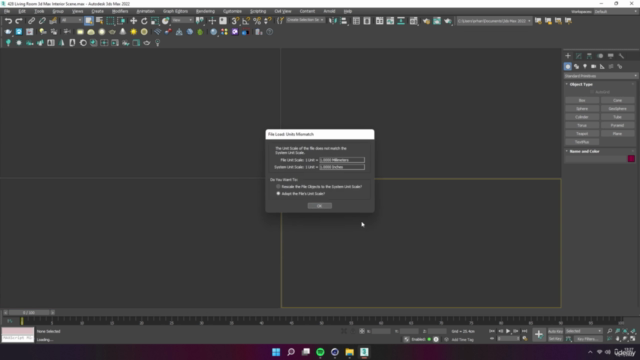
Task: Open the Rendering menu
Action: pos(205,11)
